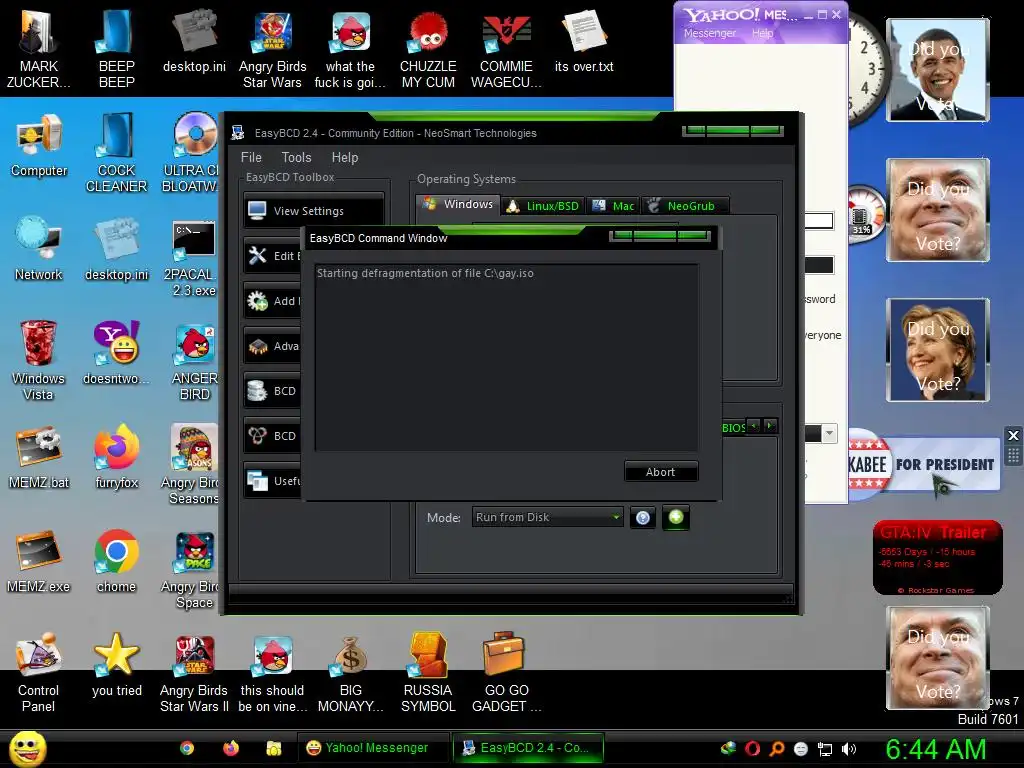The width and height of the screenshot is (1024, 768).
Task: Open the File menu in EasyBCD
Action: click(251, 157)
